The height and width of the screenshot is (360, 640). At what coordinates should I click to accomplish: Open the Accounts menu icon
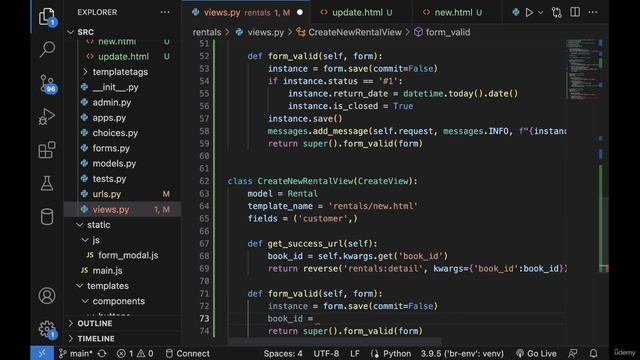pos(47,296)
